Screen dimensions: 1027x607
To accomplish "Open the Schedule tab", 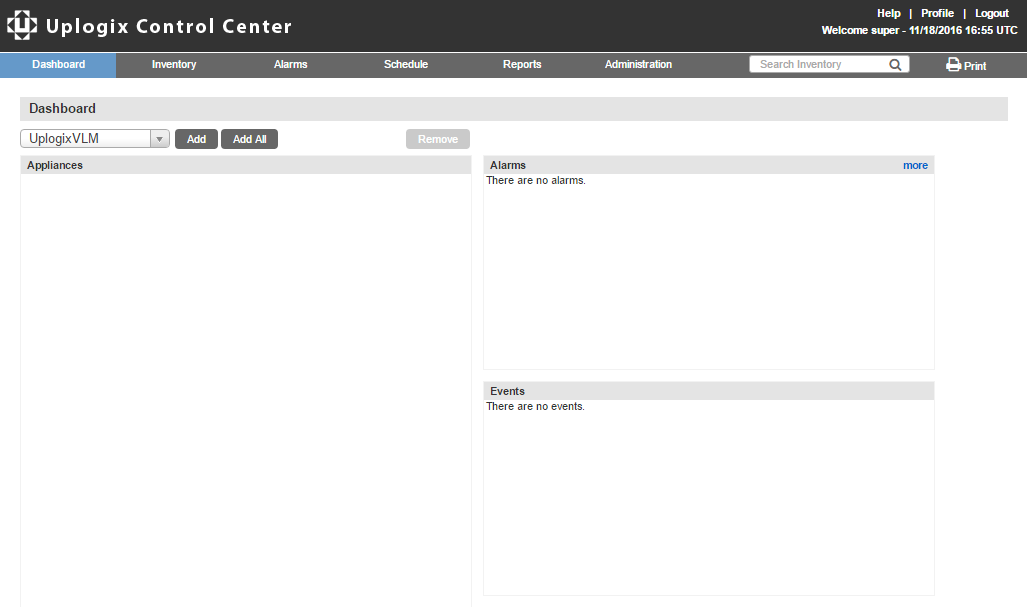I will (x=405, y=65).
